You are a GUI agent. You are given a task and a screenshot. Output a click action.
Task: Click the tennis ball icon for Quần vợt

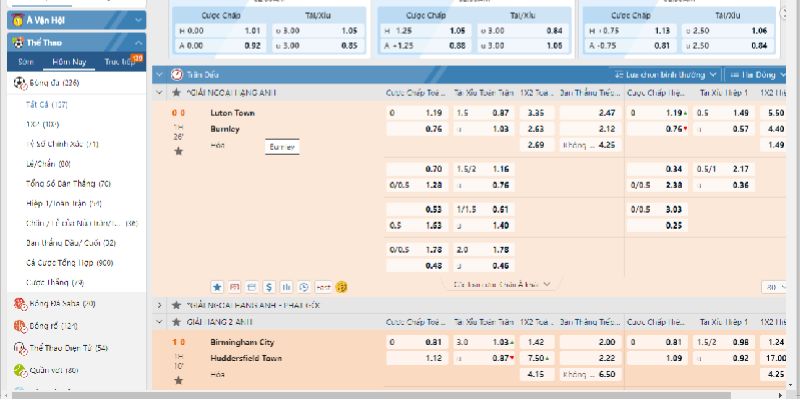tap(19, 370)
